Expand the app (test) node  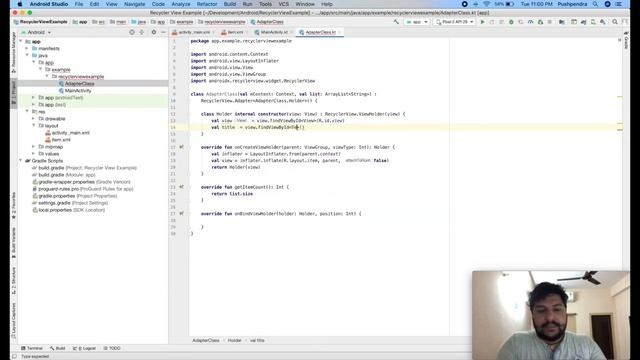click(33, 104)
